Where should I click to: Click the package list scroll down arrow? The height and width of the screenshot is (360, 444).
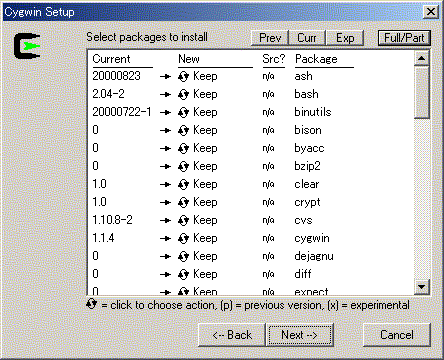click(422, 286)
